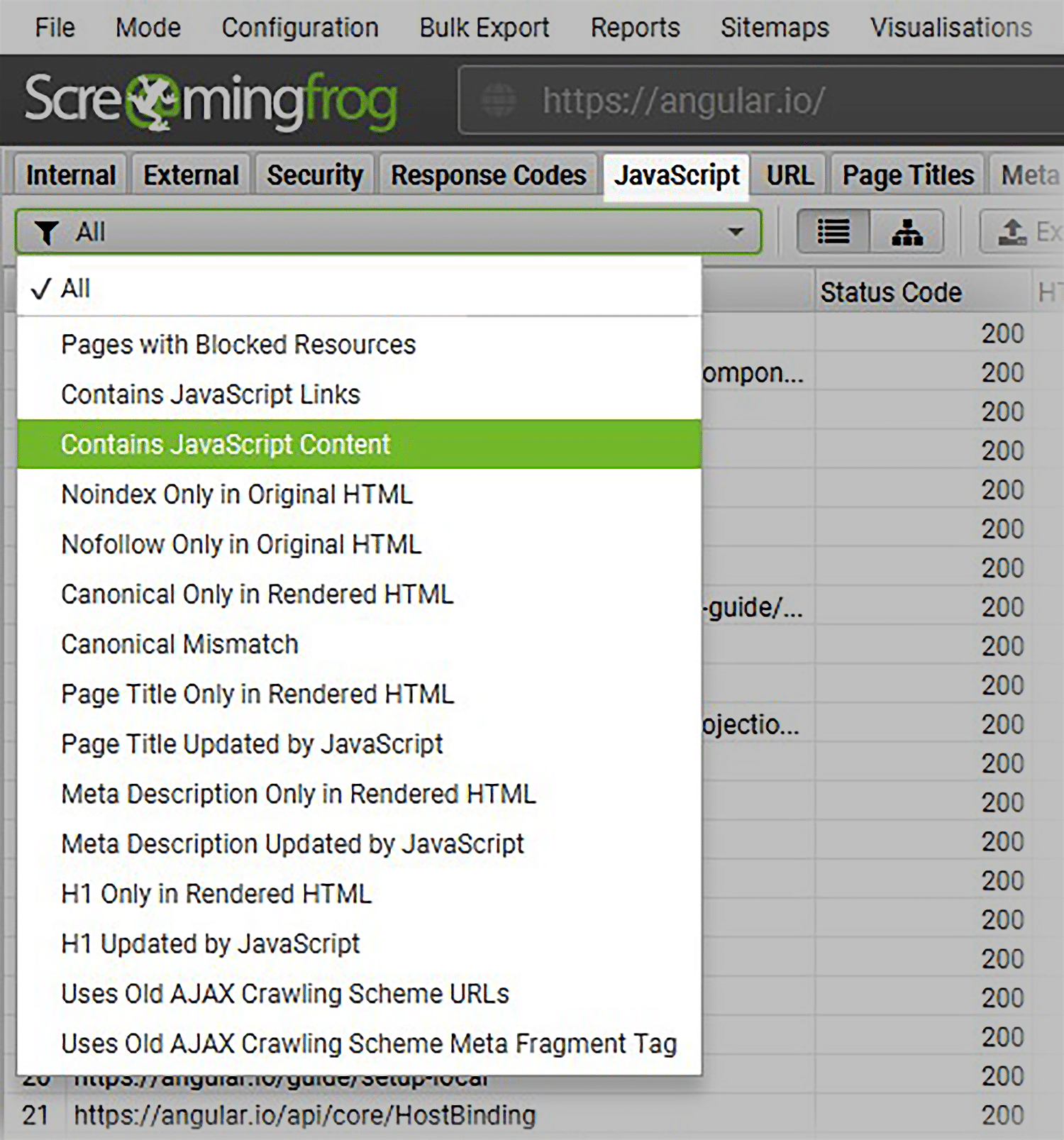Switch to the Response Codes tab
Image resolution: width=1064 pixels, height=1140 pixels.
pyautogui.click(x=489, y=175)
